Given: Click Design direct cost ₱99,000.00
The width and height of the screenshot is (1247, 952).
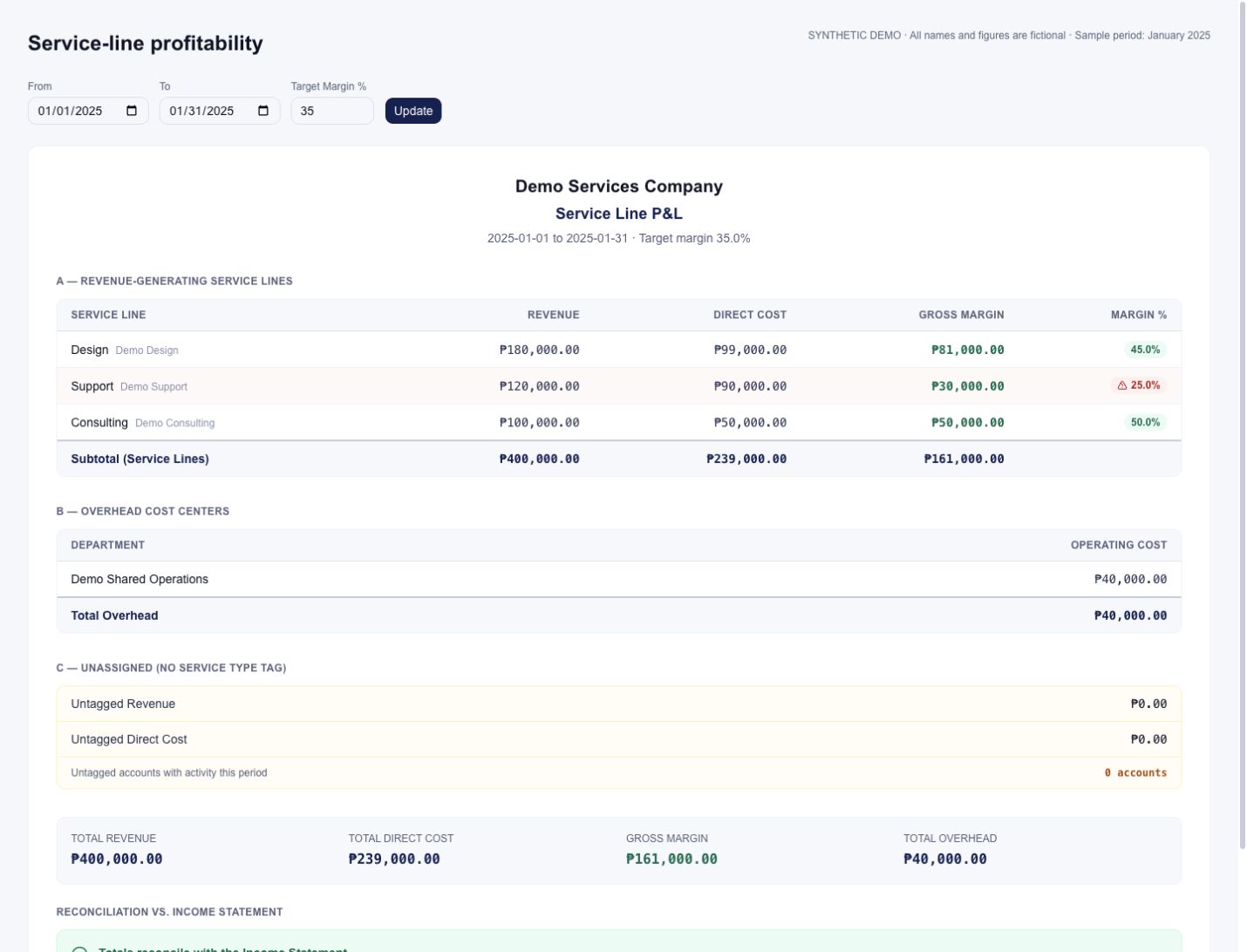Looking at the screenshot, I should pos(750,350).
